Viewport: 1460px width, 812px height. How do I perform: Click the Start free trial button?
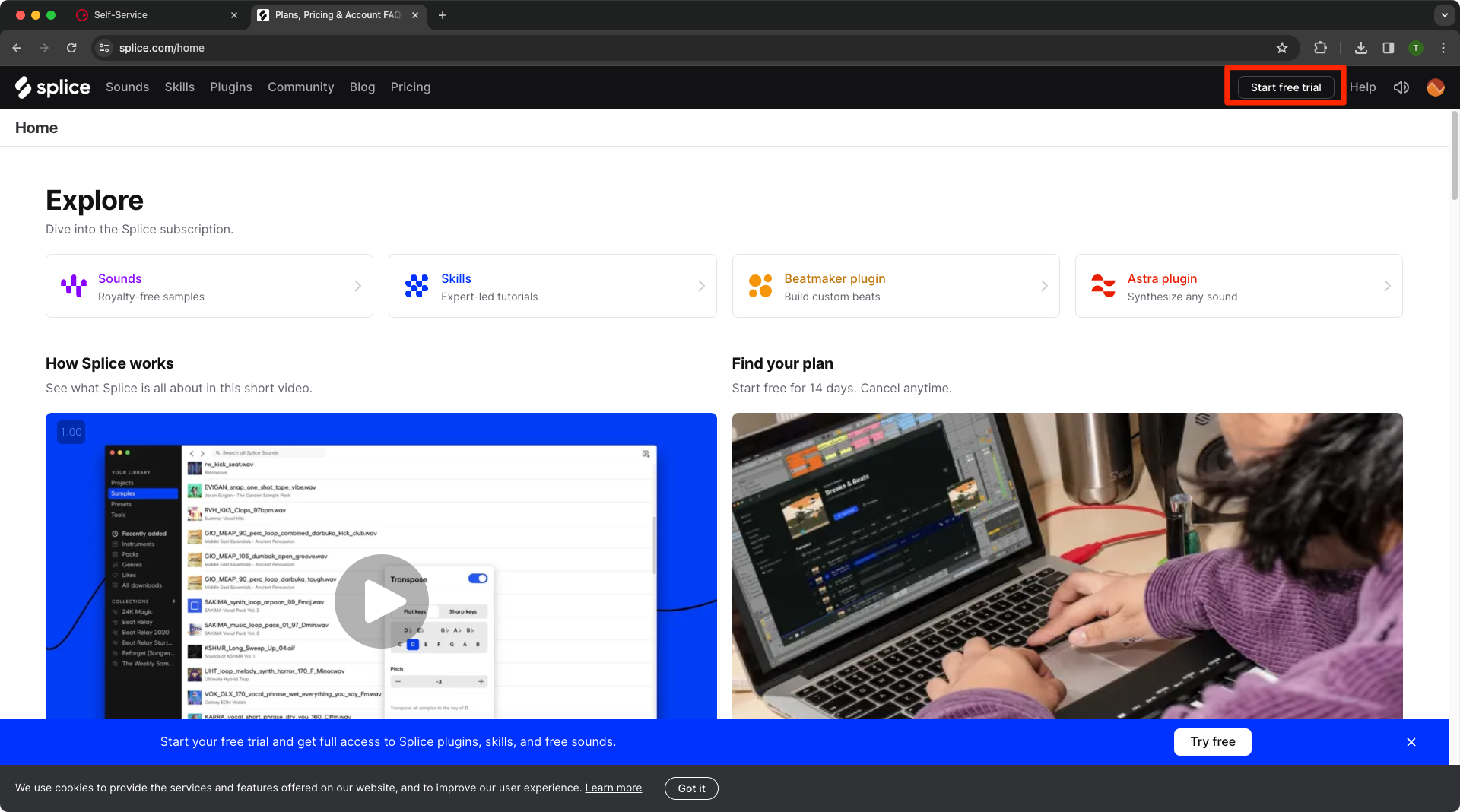(1286, 87)
